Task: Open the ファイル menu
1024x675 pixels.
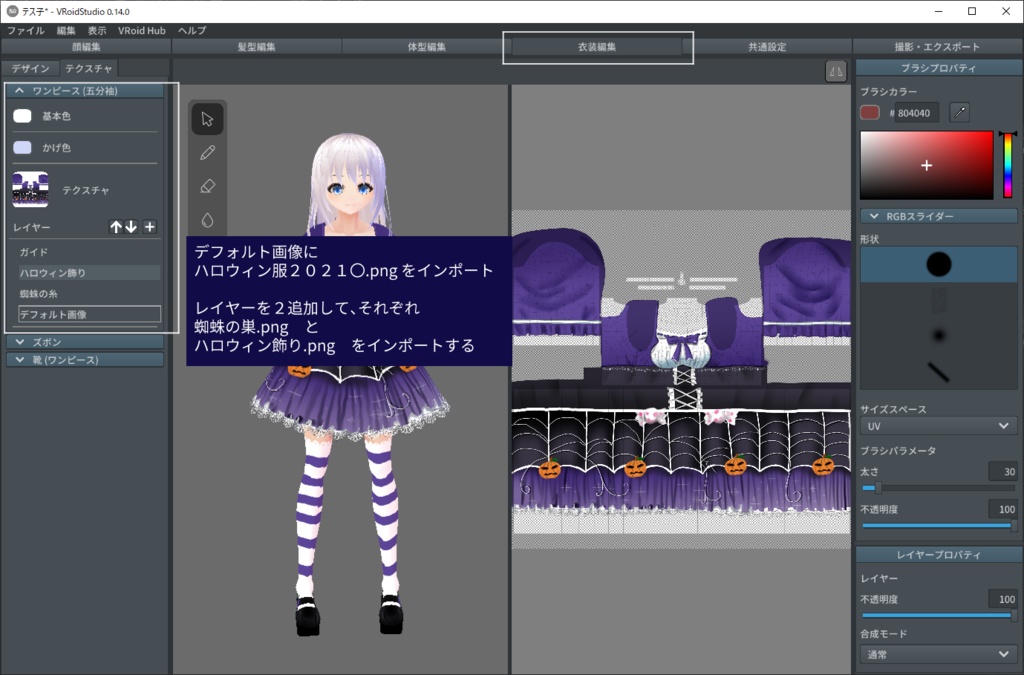Action: [x=24, y=30]
